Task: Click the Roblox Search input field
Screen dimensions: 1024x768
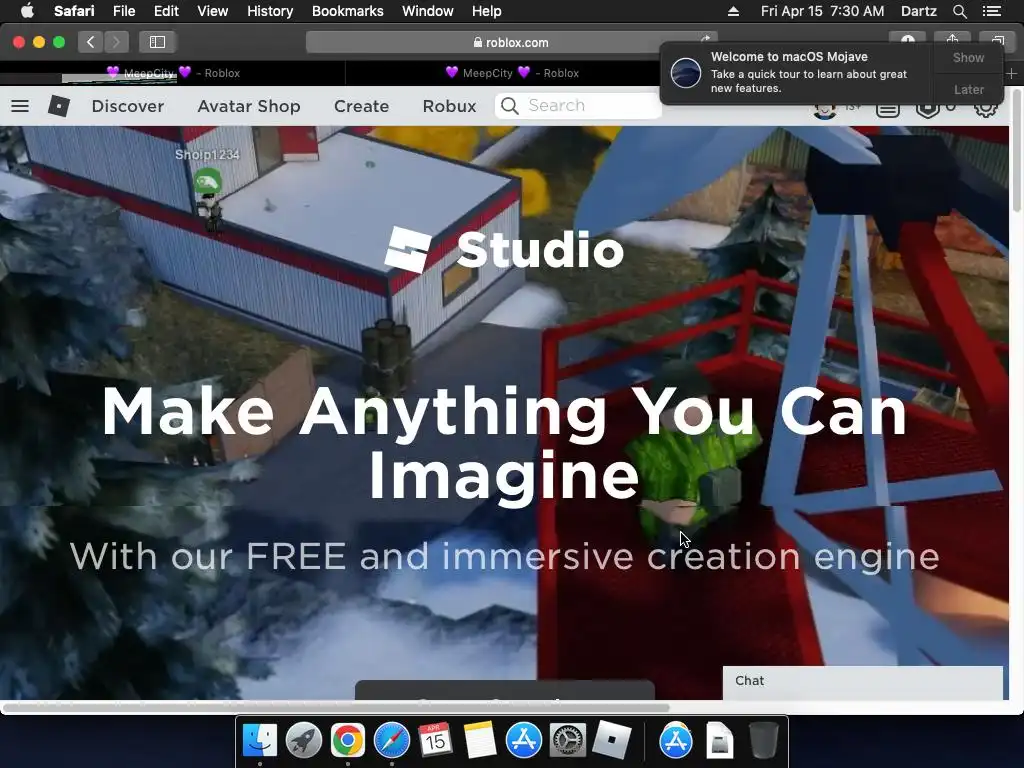Action: click(578, 106)
